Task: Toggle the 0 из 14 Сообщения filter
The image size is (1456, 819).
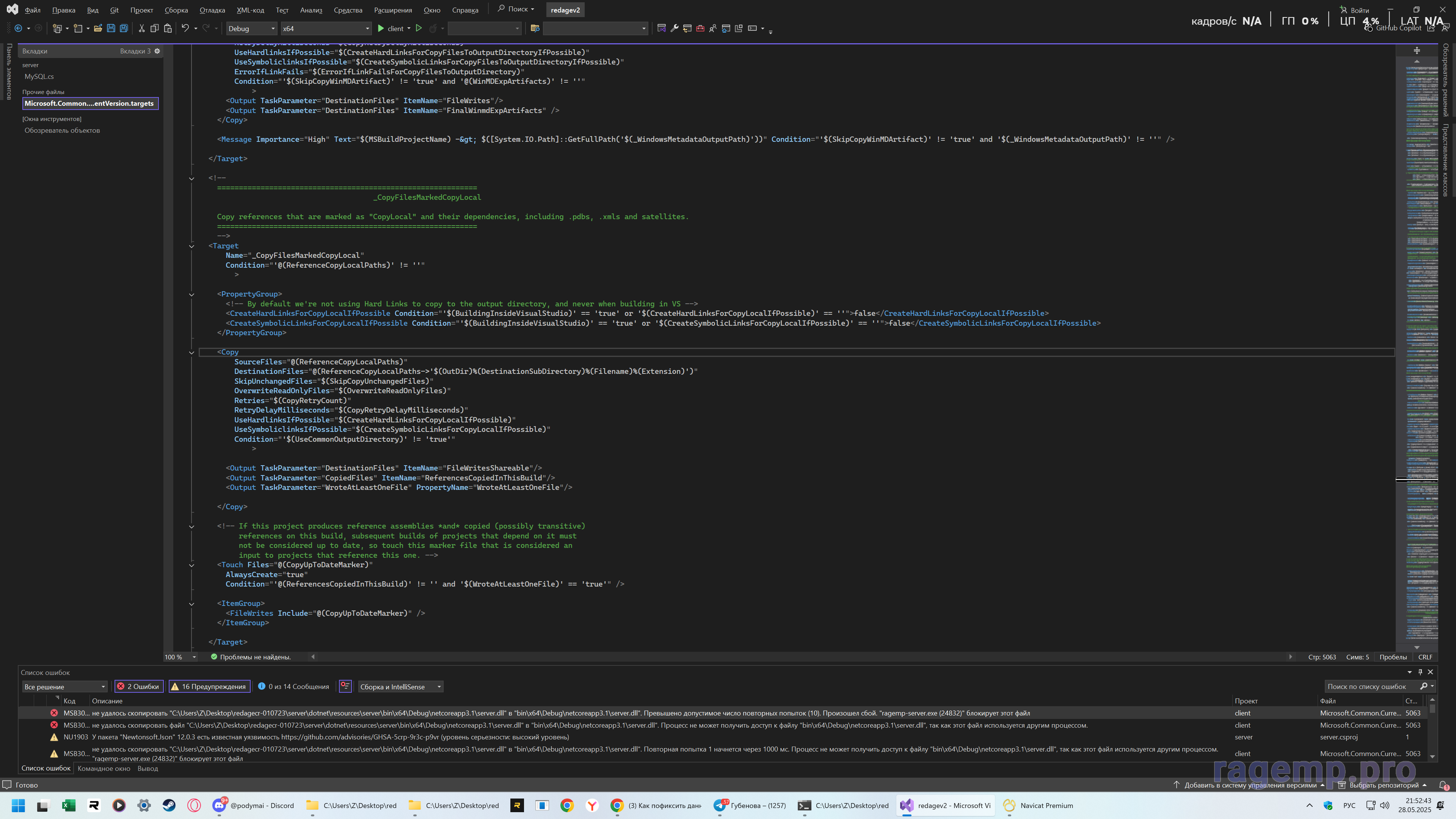Action: point(293,686)
